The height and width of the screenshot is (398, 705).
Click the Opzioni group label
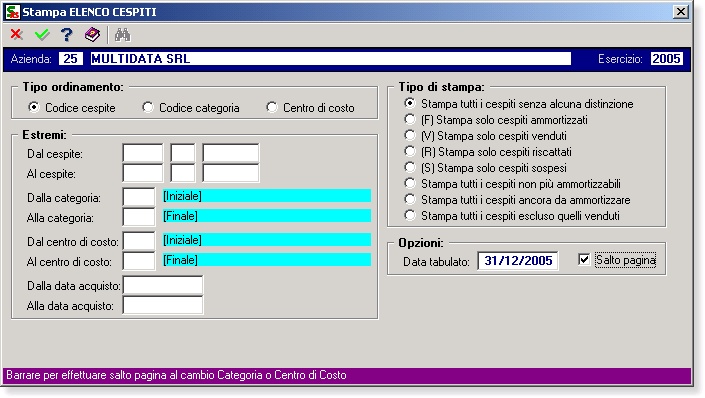click(x=421, y=243)
